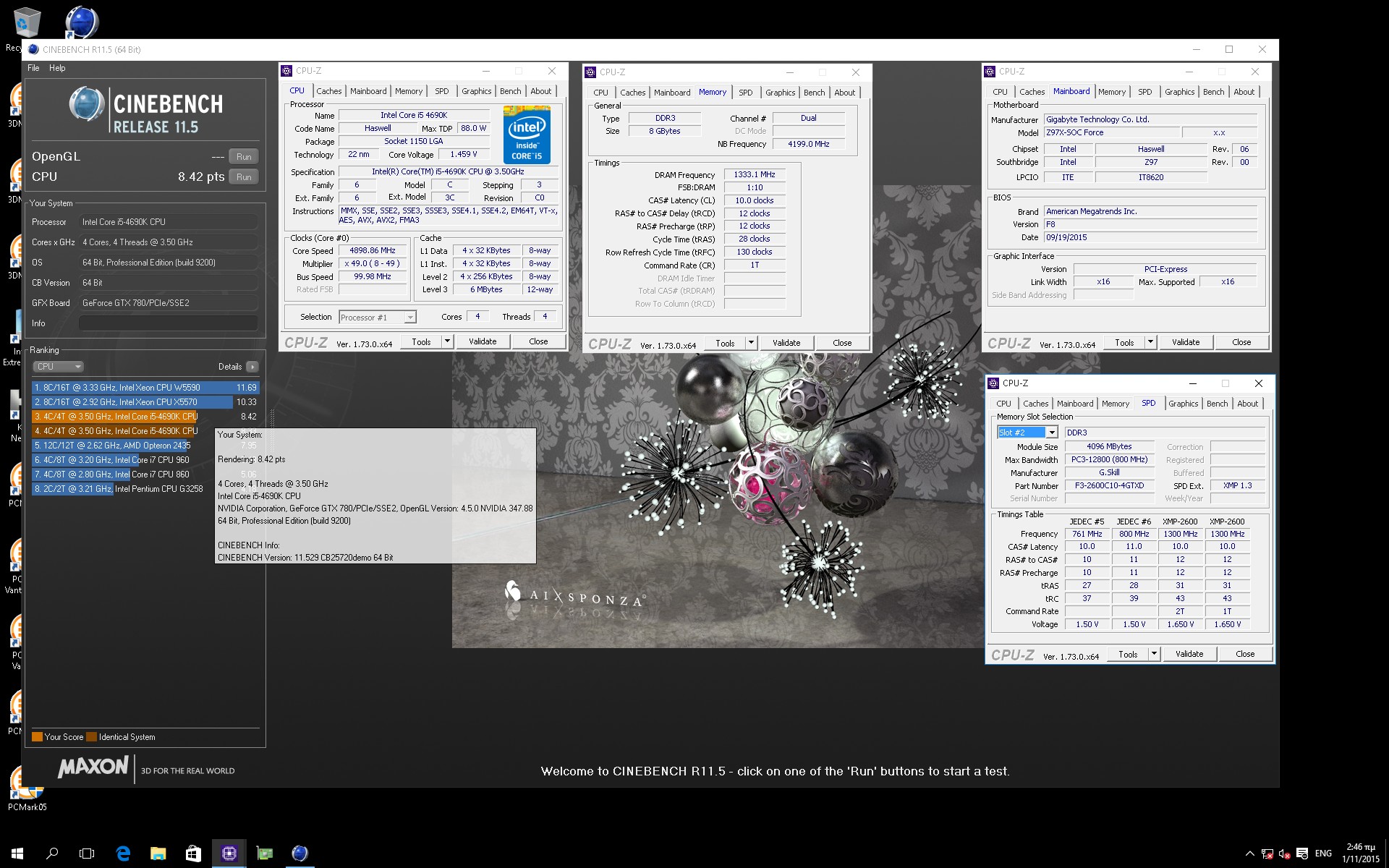Open Tools dropdown arrow in Memory window
Image resolution: width=1389 pixels, height=868 pixels.
751,343
